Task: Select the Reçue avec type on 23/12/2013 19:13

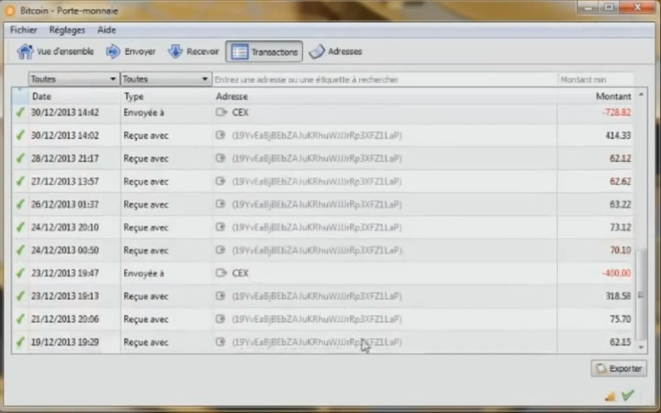Action: (146, 296)
